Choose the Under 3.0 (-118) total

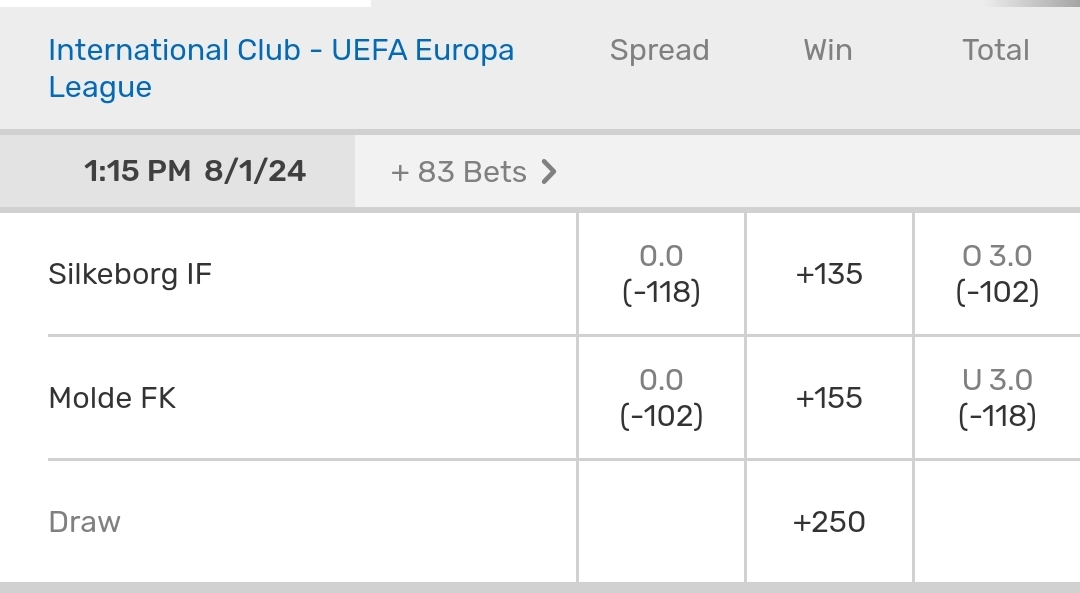pos(997,398)
